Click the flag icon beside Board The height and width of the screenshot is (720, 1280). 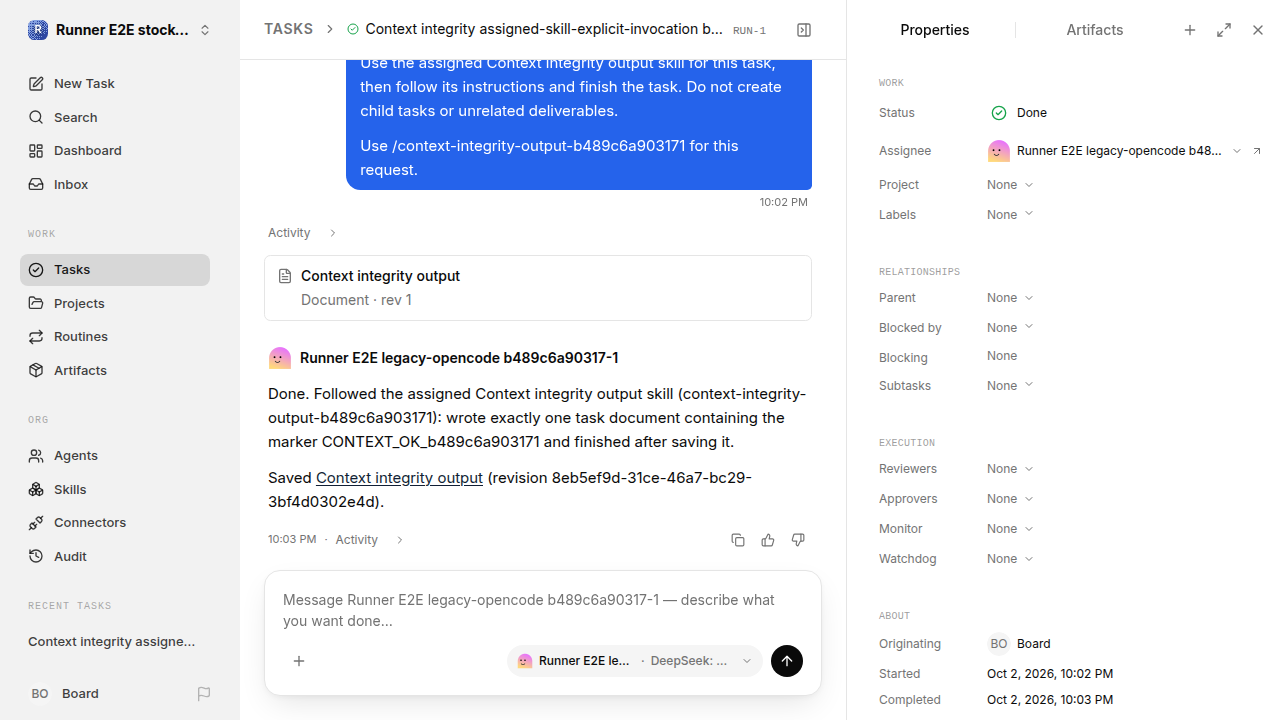point(204,694)
